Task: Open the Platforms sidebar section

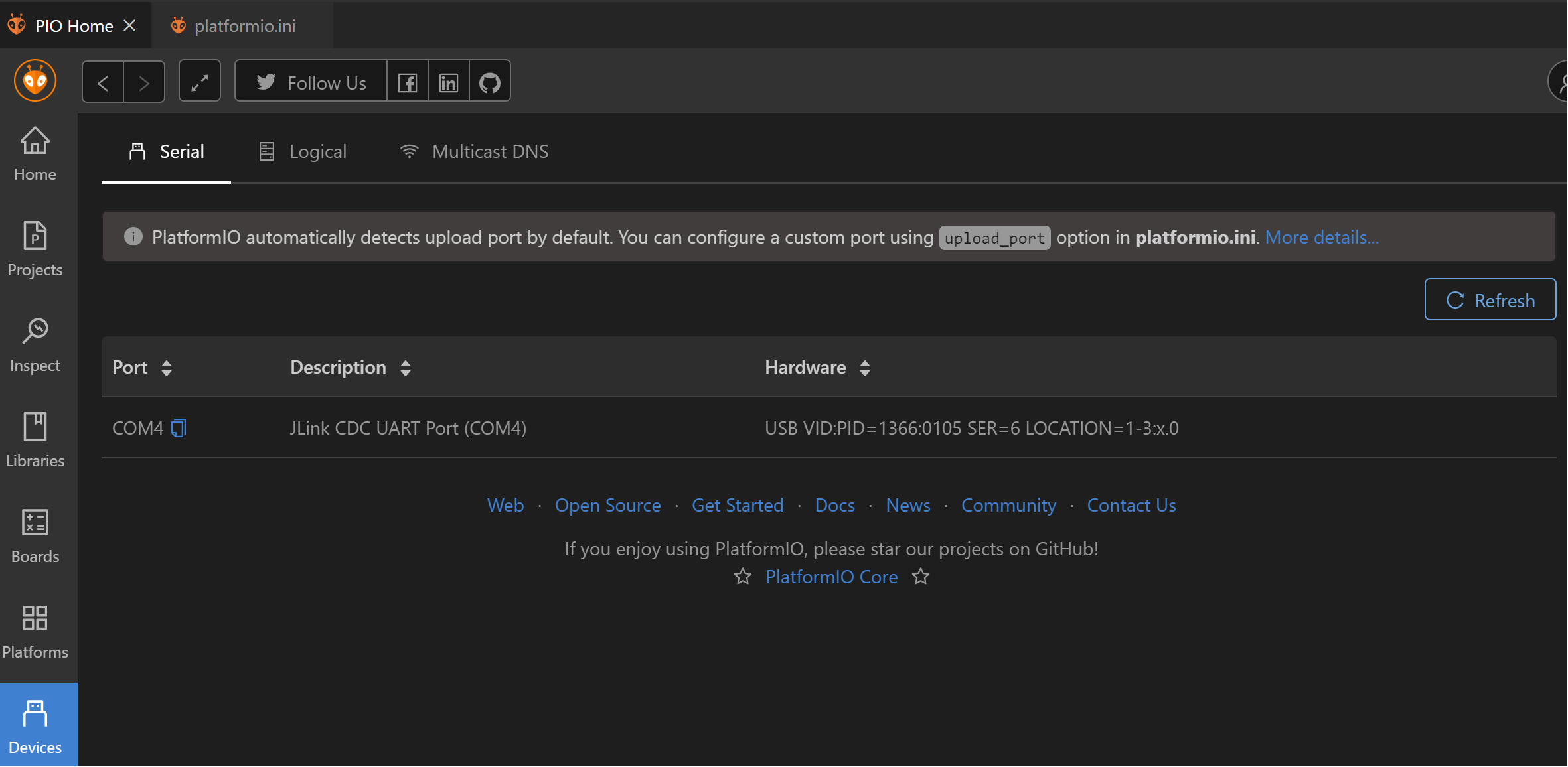Action: click(35, 631)
